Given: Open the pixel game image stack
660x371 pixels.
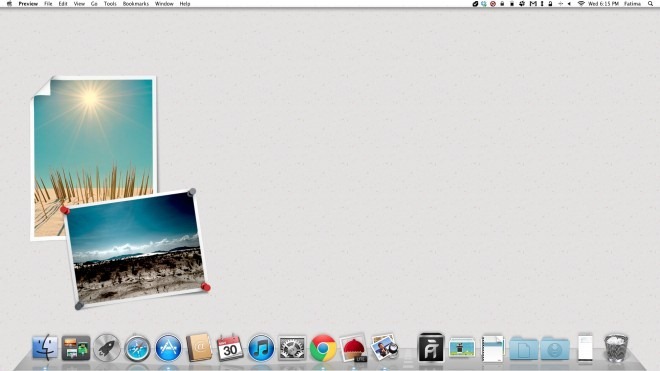Looking at the screenshot, I should click(462, 348).
